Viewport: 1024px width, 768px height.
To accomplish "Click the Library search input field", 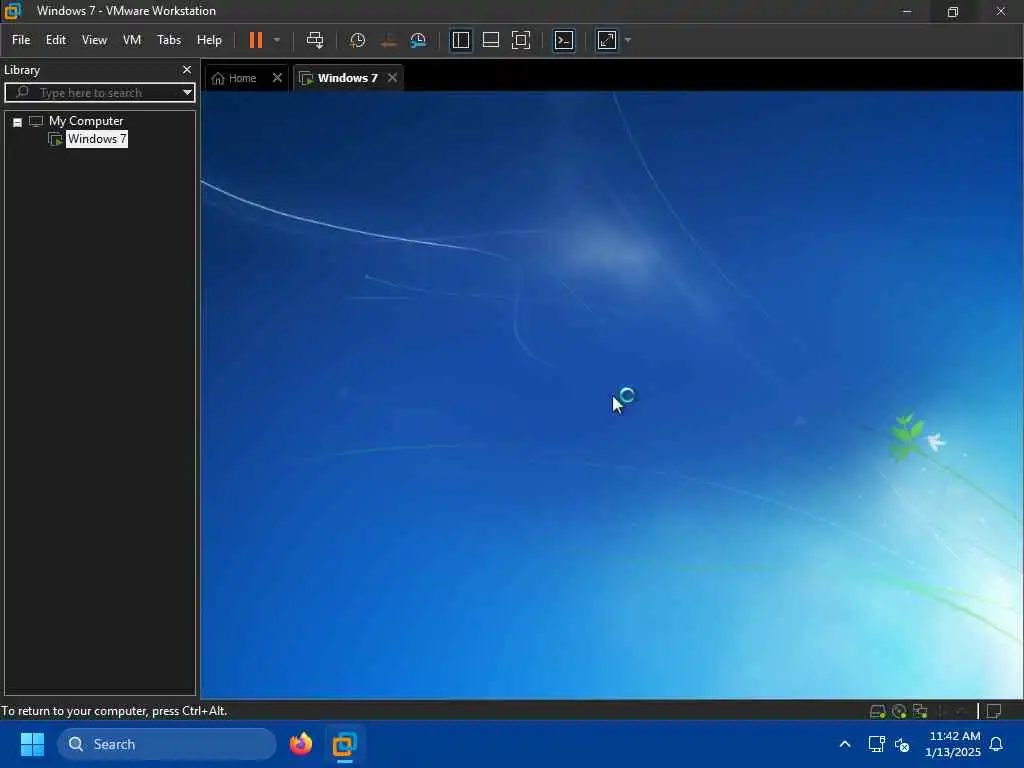I will point(98,93).
